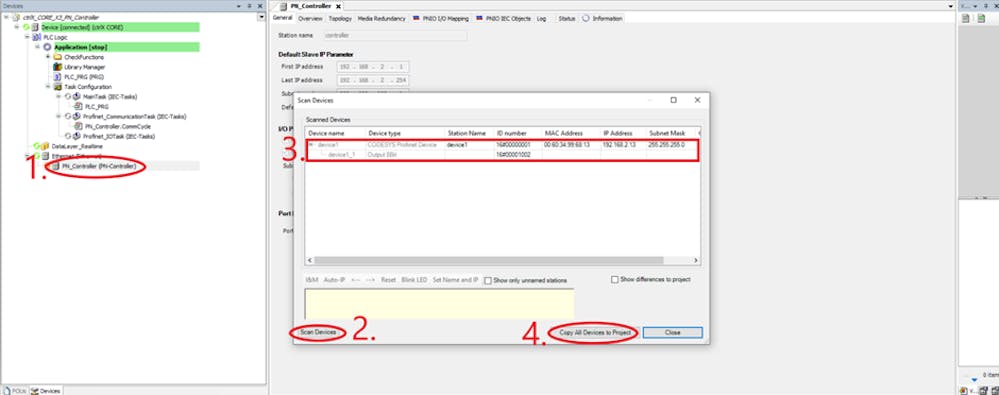999x395 pixels.
Task: Close the PN_Controller editor tab
Action: [x=338, y=6]
